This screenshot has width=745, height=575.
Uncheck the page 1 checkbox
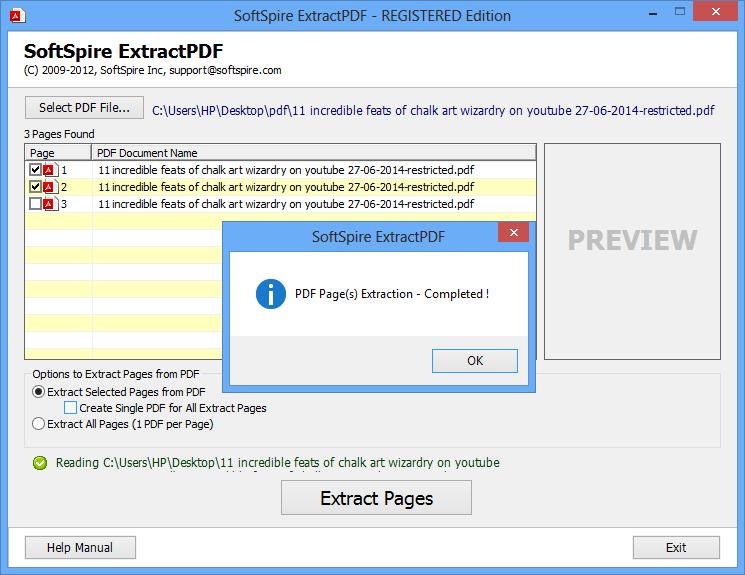click(x=35, y=169)
